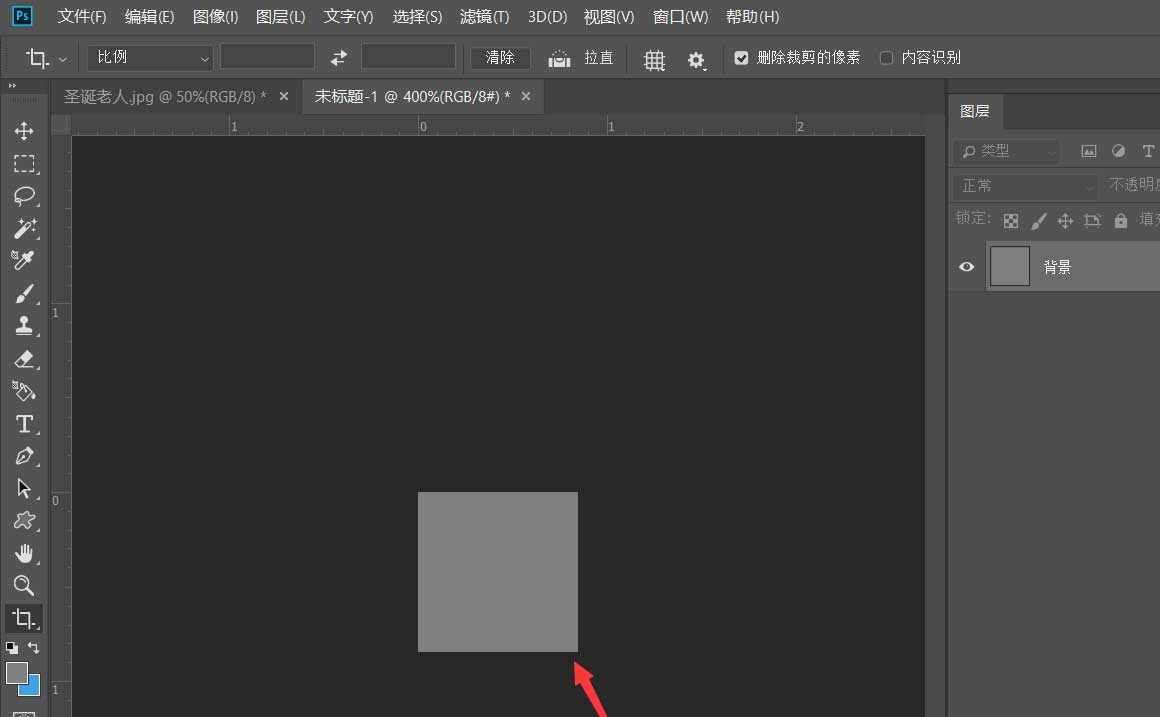Filter layers by type layer icon

(x=1147, y=151)
